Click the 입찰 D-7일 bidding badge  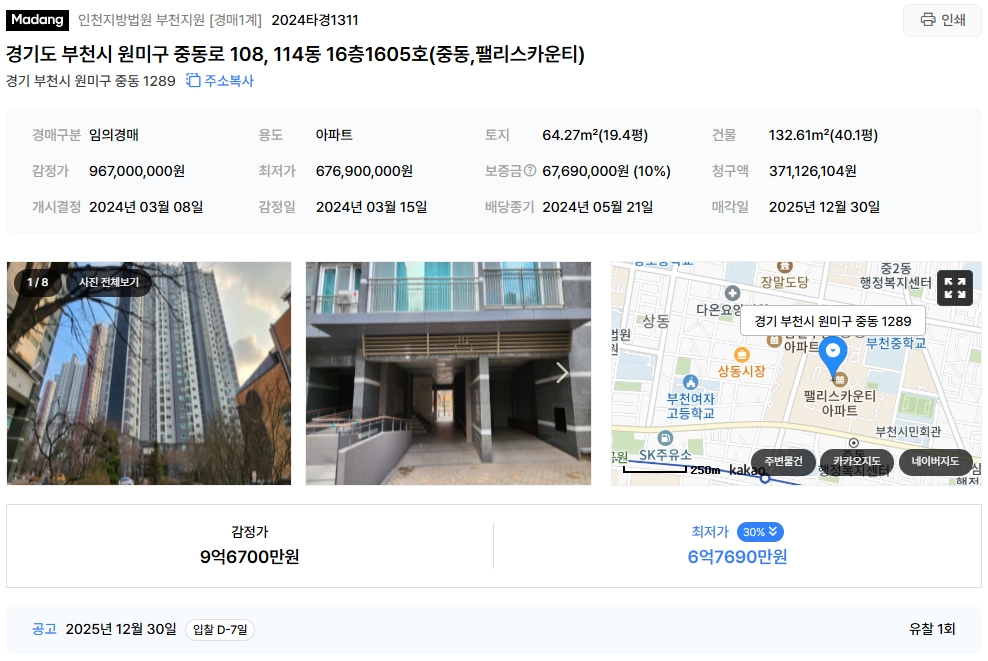click(x=219, y=629)
